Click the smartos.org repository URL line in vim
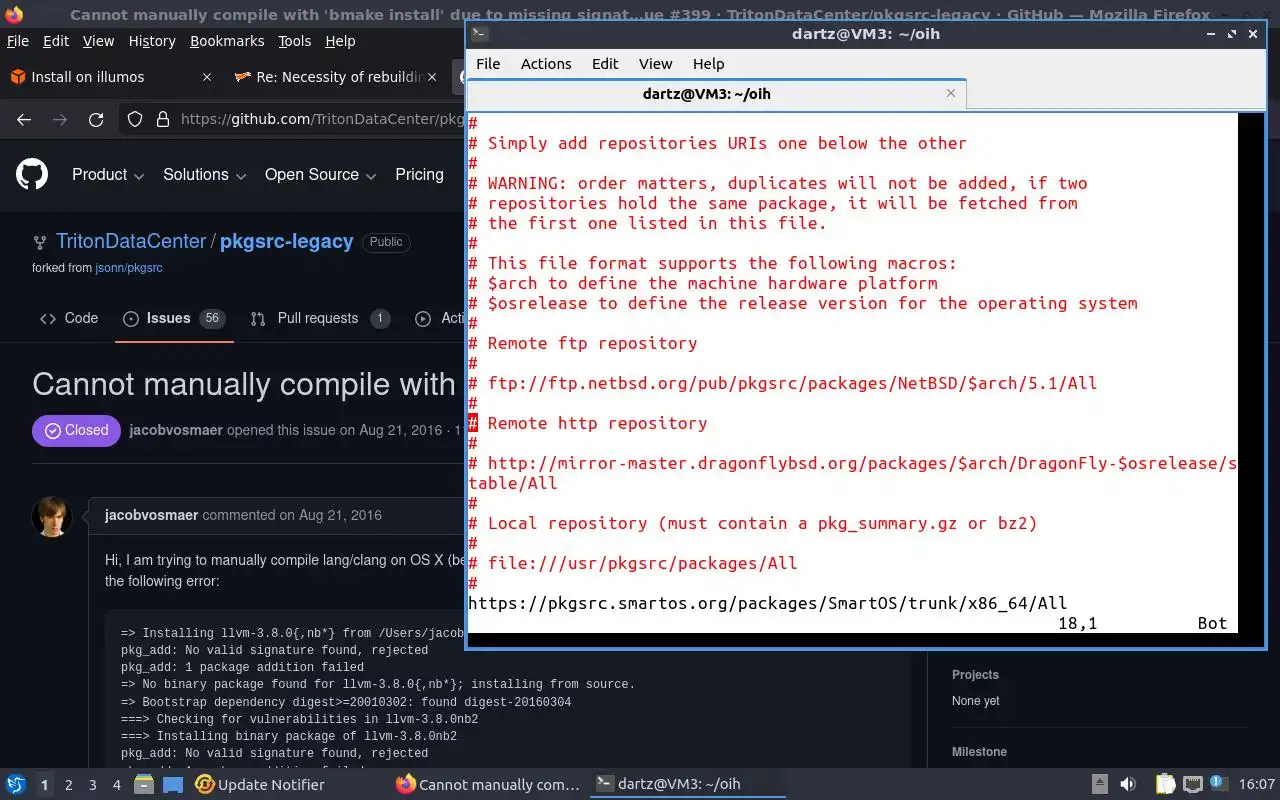1280x800 pixels. pos(767,603)
